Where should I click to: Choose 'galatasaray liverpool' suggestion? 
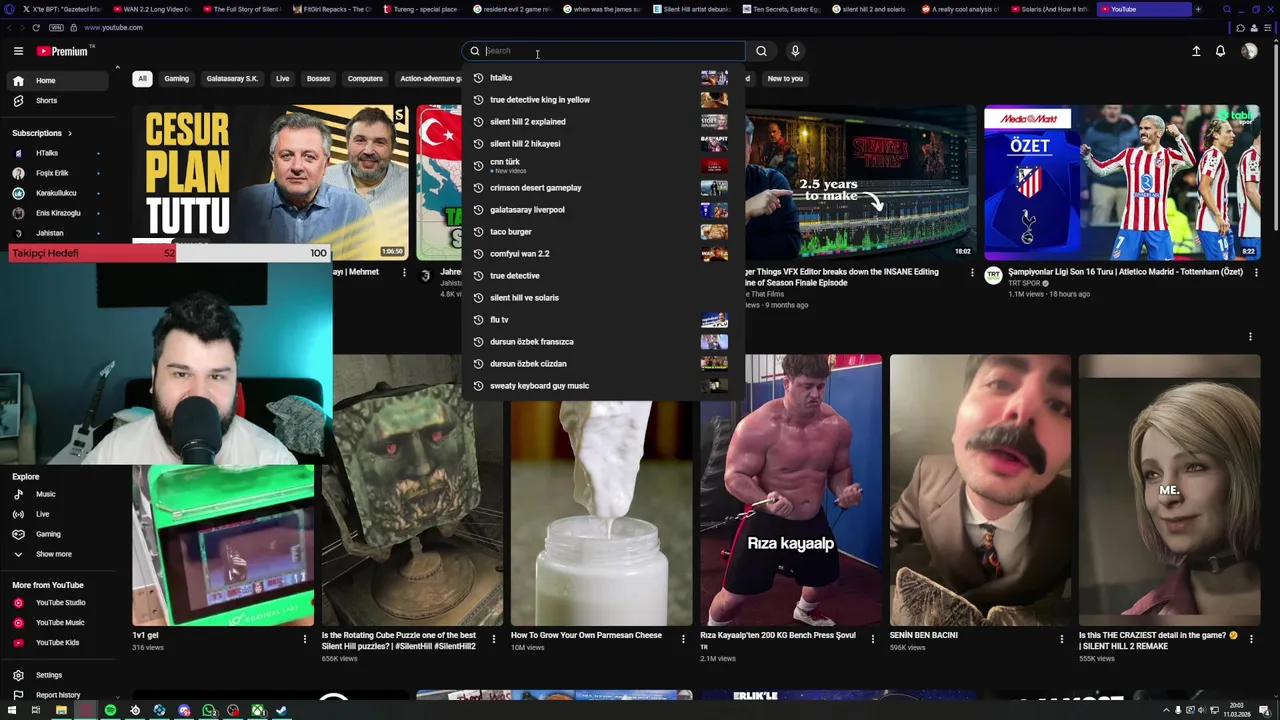[x=603, y=210]
